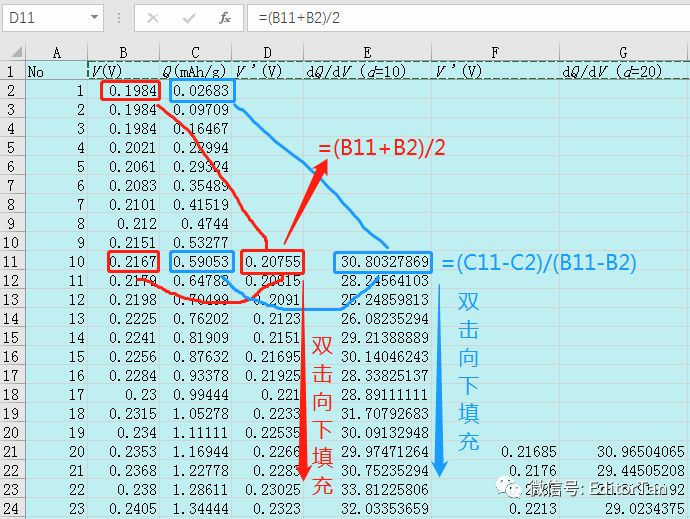This screenshot has width=690, height=519.
Task: Click cell G21 with value 30.96504065
Action: [624, 452]
